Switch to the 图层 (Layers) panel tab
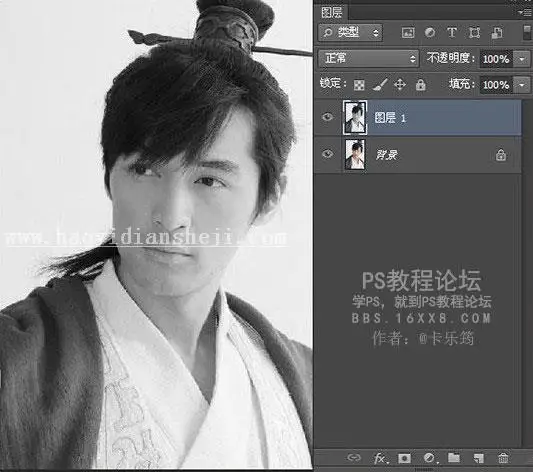The image size is (533, 472). [331, 12]
